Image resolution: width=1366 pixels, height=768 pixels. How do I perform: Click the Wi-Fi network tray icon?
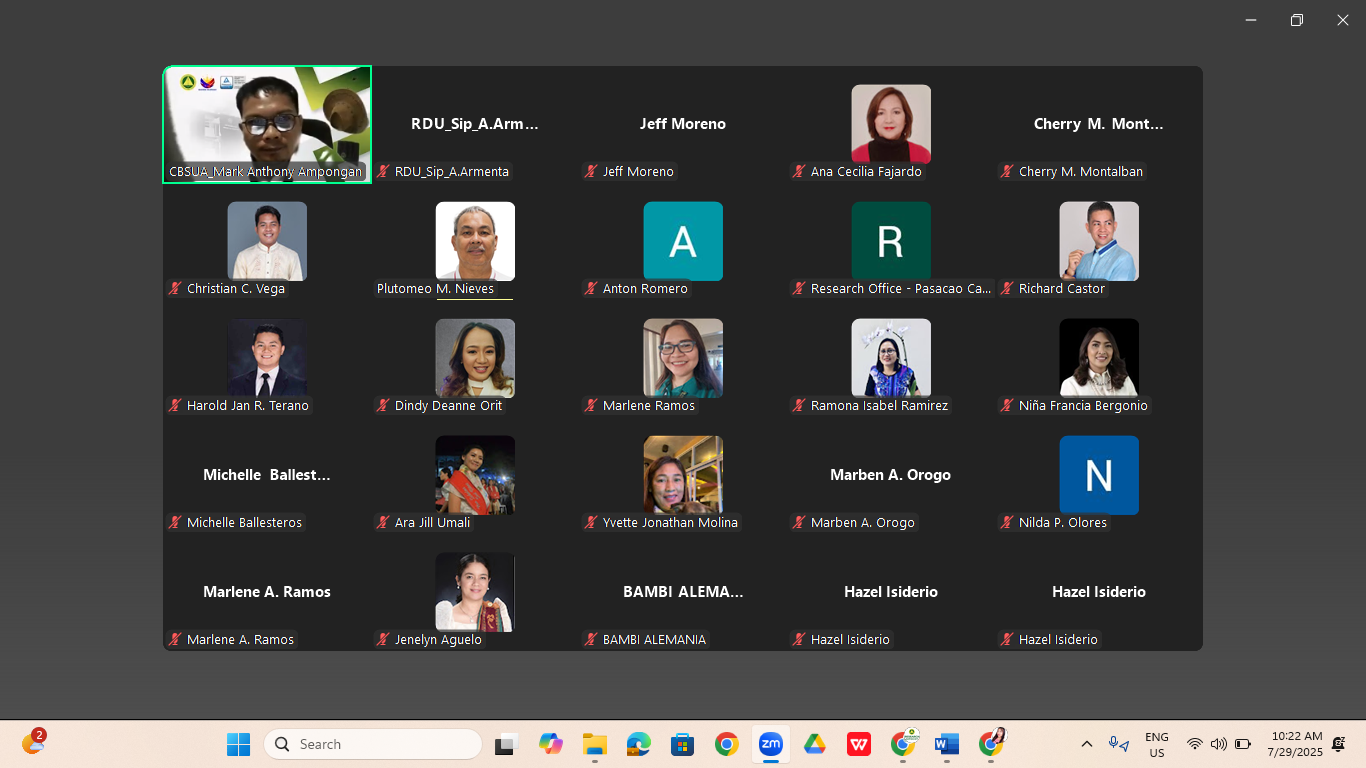(1194, 744)
